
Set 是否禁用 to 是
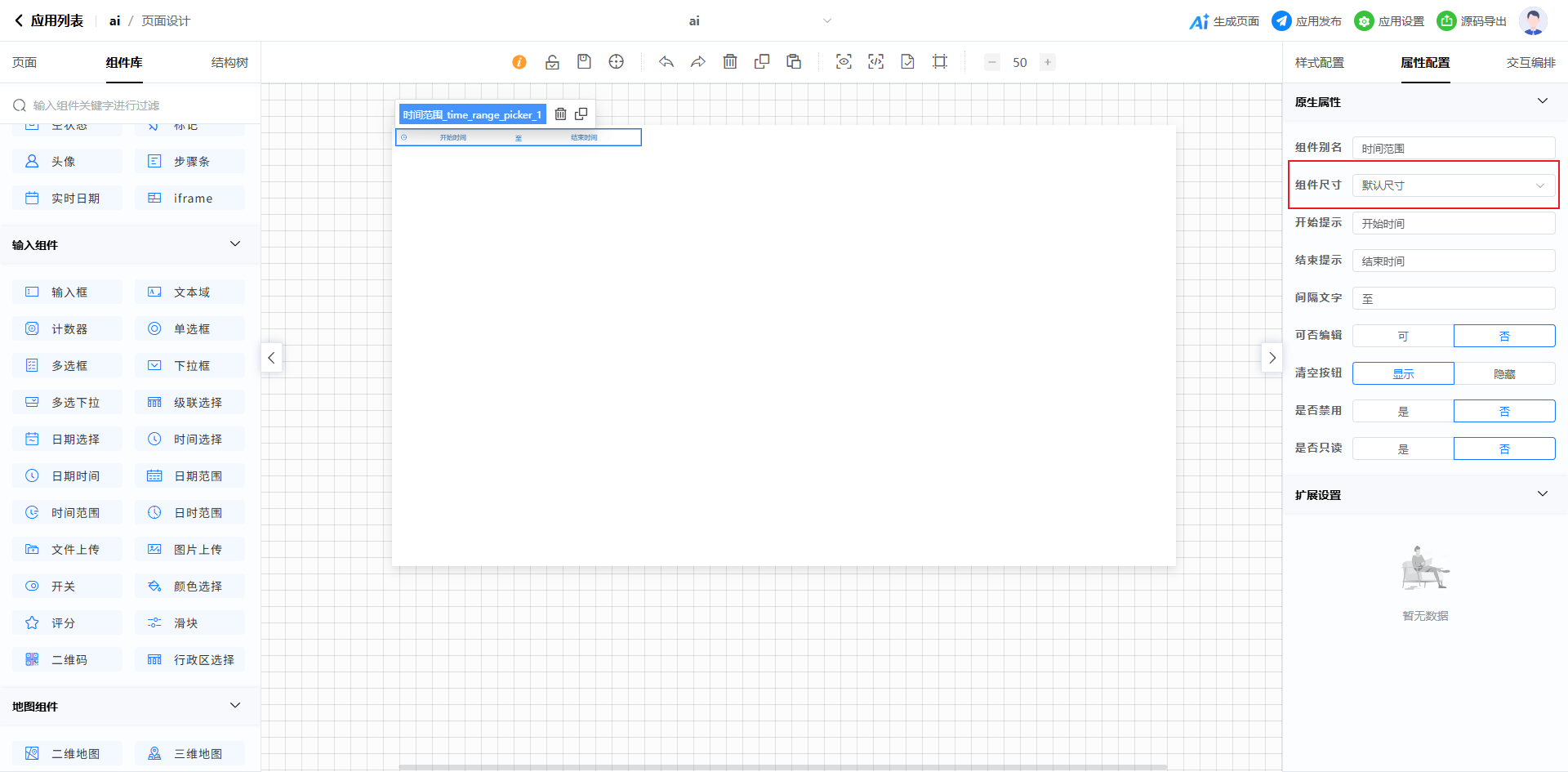click(x=1403, y=411)
